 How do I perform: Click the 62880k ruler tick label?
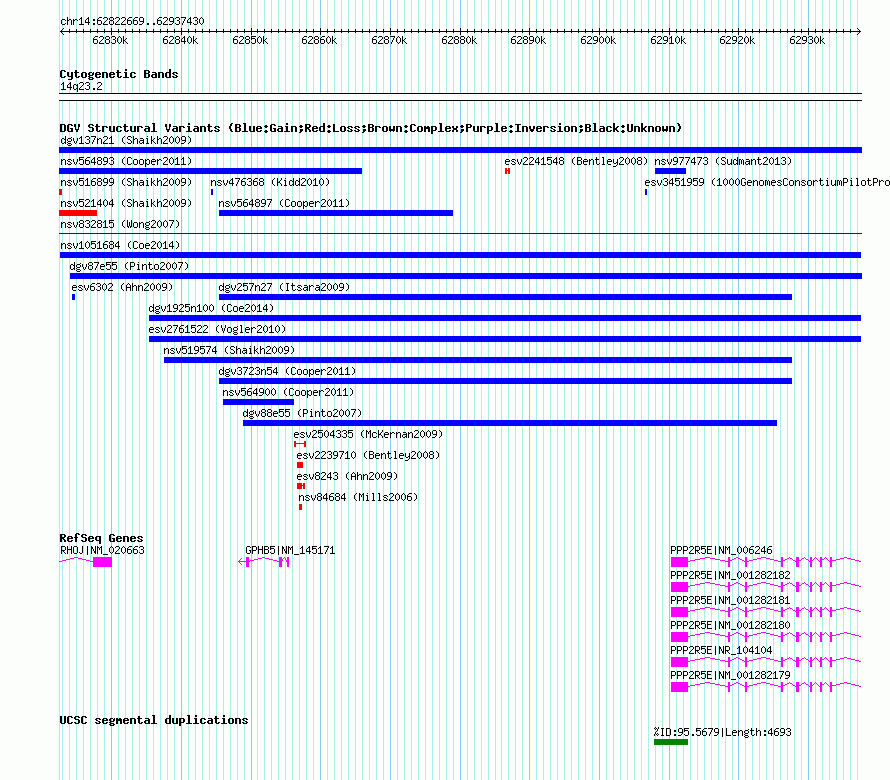click(459, 40)
